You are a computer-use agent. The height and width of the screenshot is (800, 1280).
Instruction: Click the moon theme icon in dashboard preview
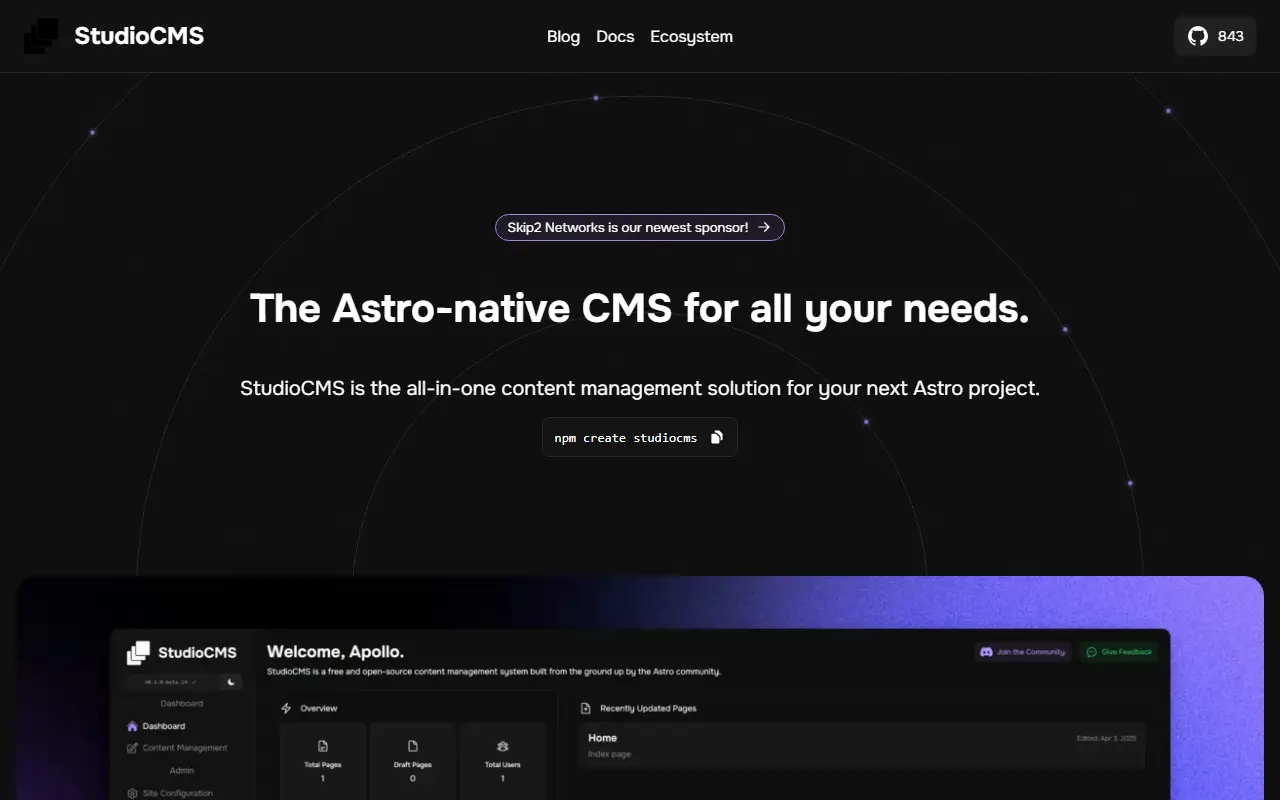[x=231, y=682]
